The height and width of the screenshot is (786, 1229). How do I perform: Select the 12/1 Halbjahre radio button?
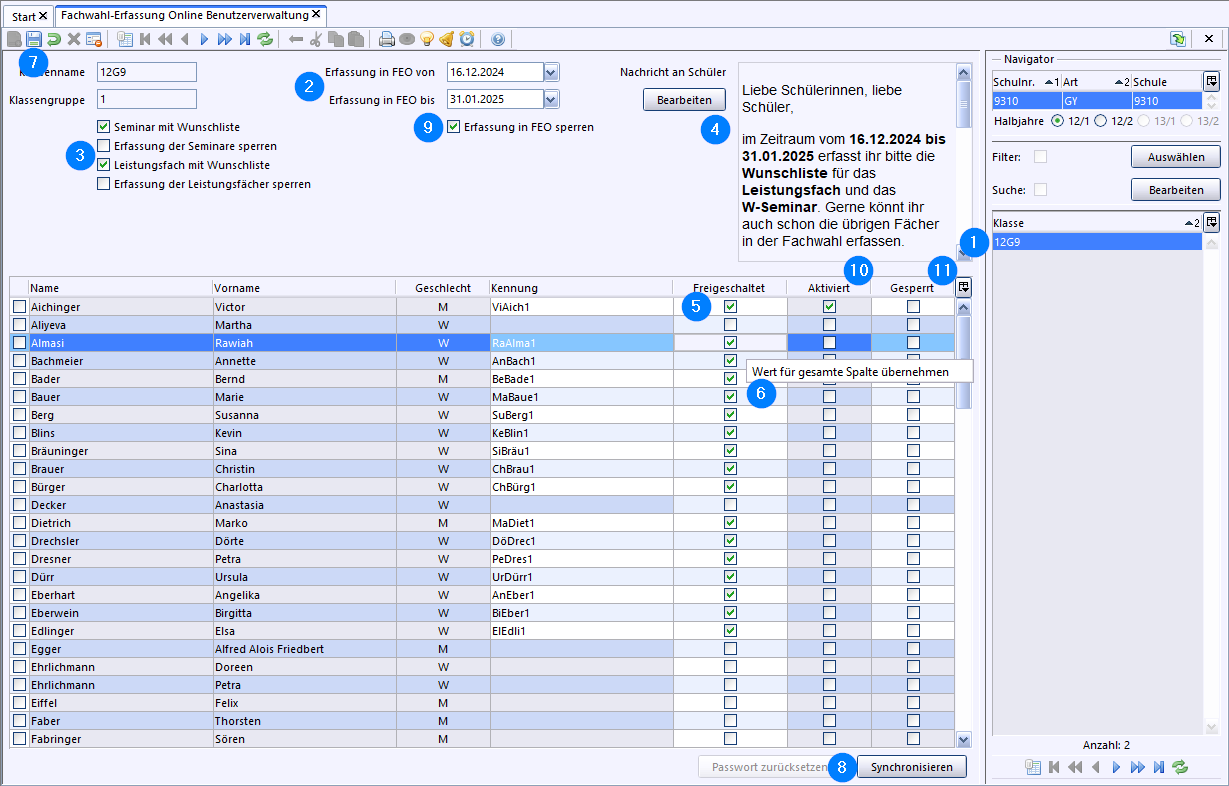tap(1058, 120)
